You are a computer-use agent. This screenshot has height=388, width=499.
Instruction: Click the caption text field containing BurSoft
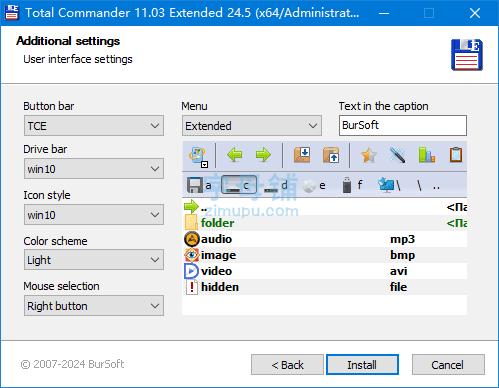pos(403,125)
